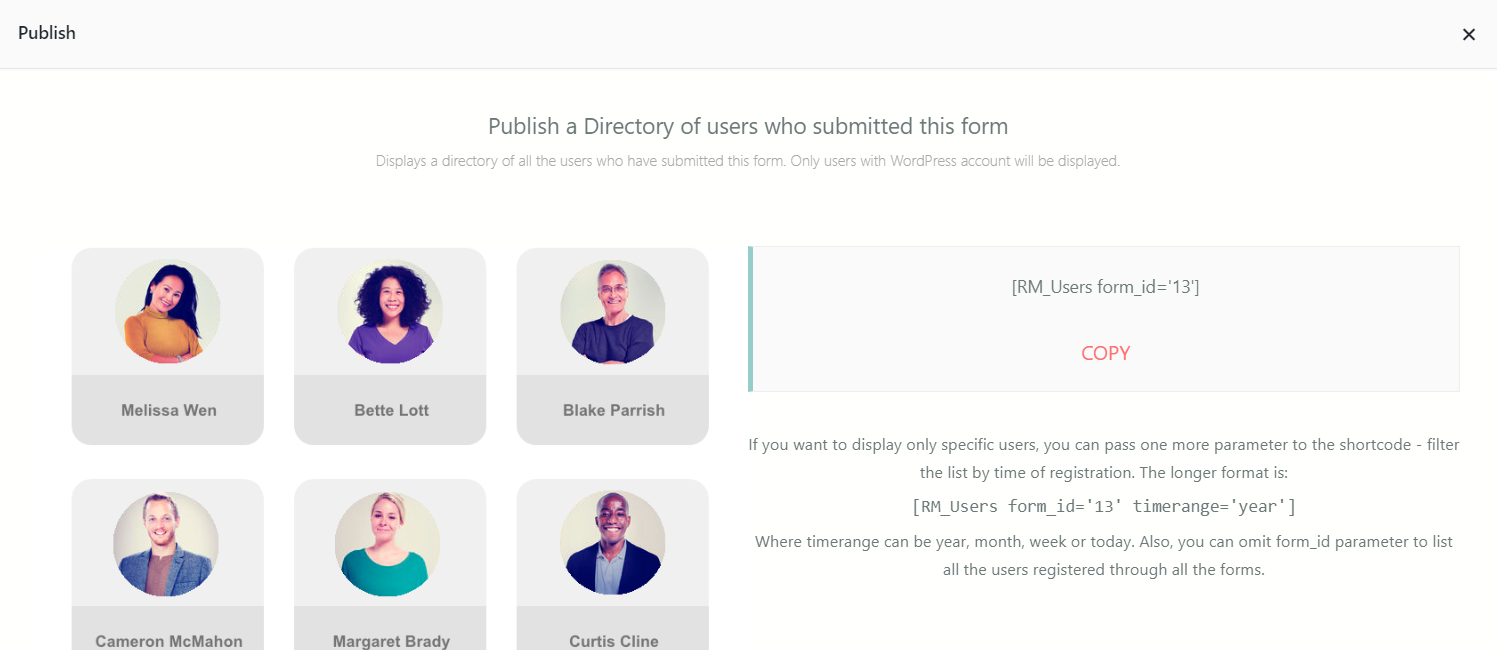Click the Margaret Brady name label
Screen dimensions: 1497x650
tap(391, 641)
